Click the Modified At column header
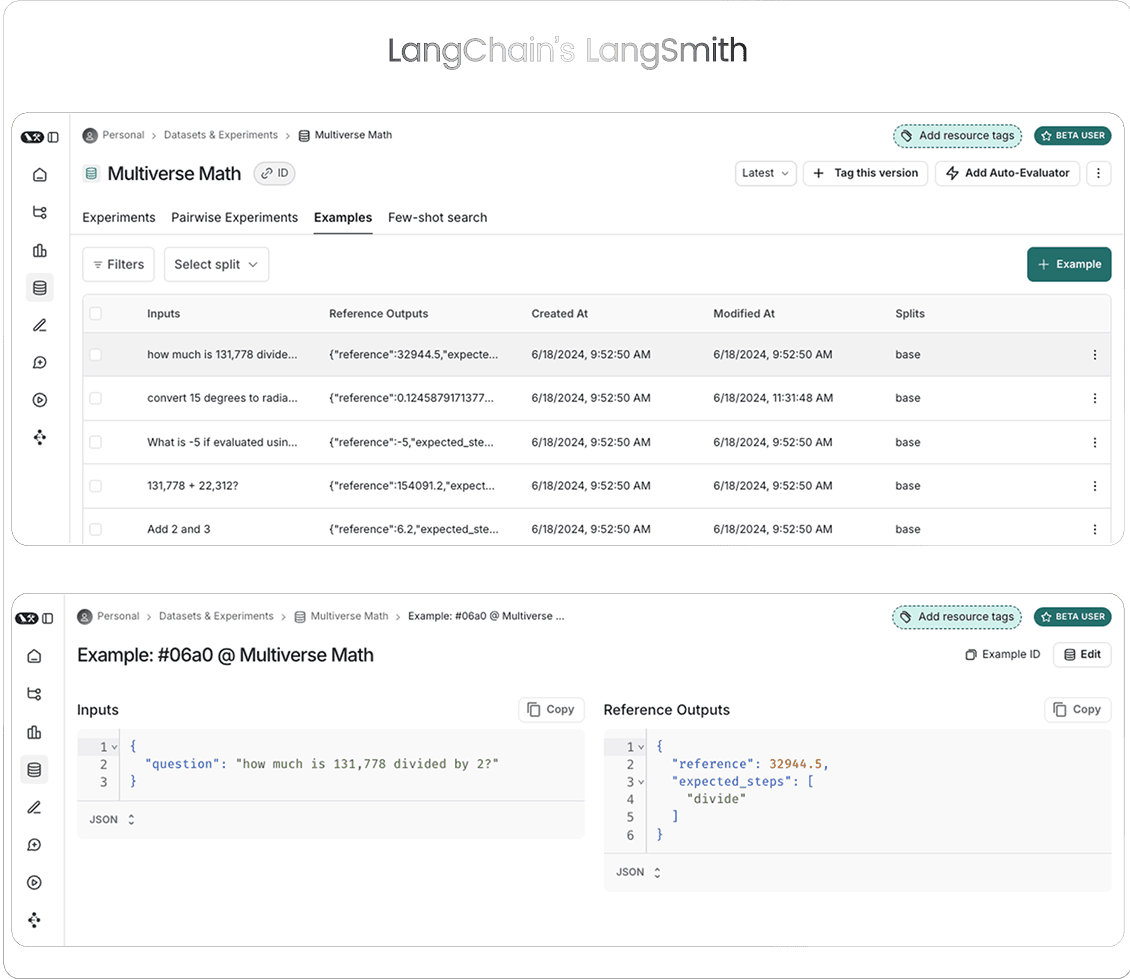1130x979 pixels. pos(744,314)
